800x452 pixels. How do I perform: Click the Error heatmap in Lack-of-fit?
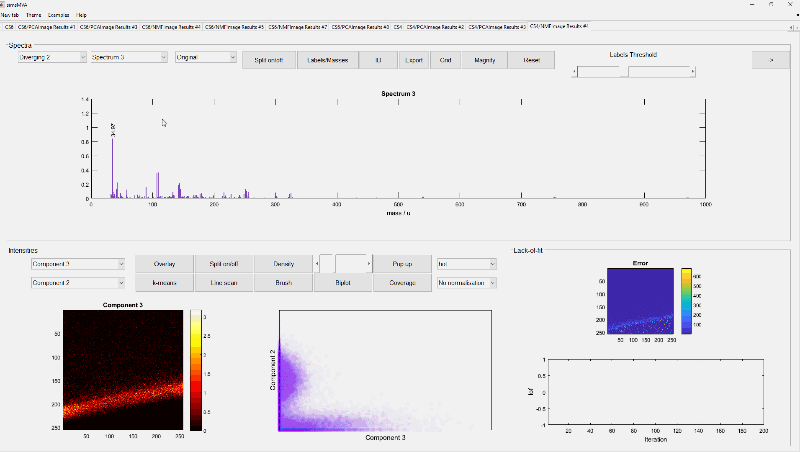[641, 302]
